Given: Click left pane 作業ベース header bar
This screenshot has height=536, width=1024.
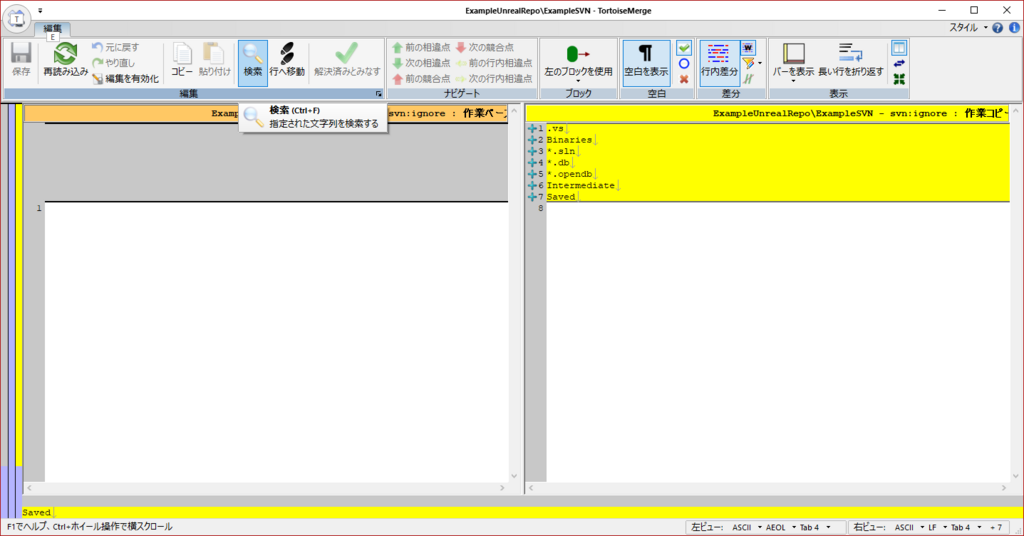Looking at the screenshot, I should [266, 114].
